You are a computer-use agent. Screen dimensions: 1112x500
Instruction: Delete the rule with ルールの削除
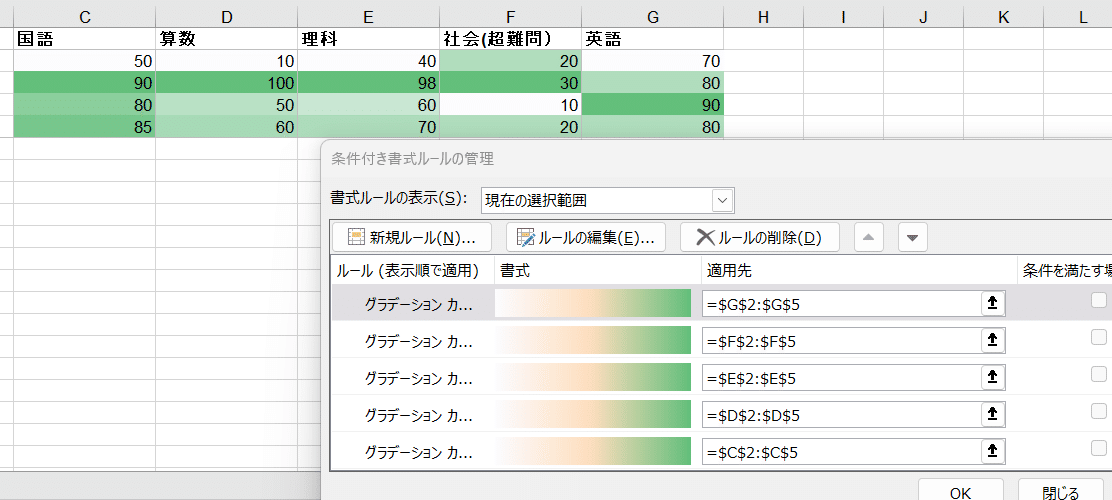760,238
